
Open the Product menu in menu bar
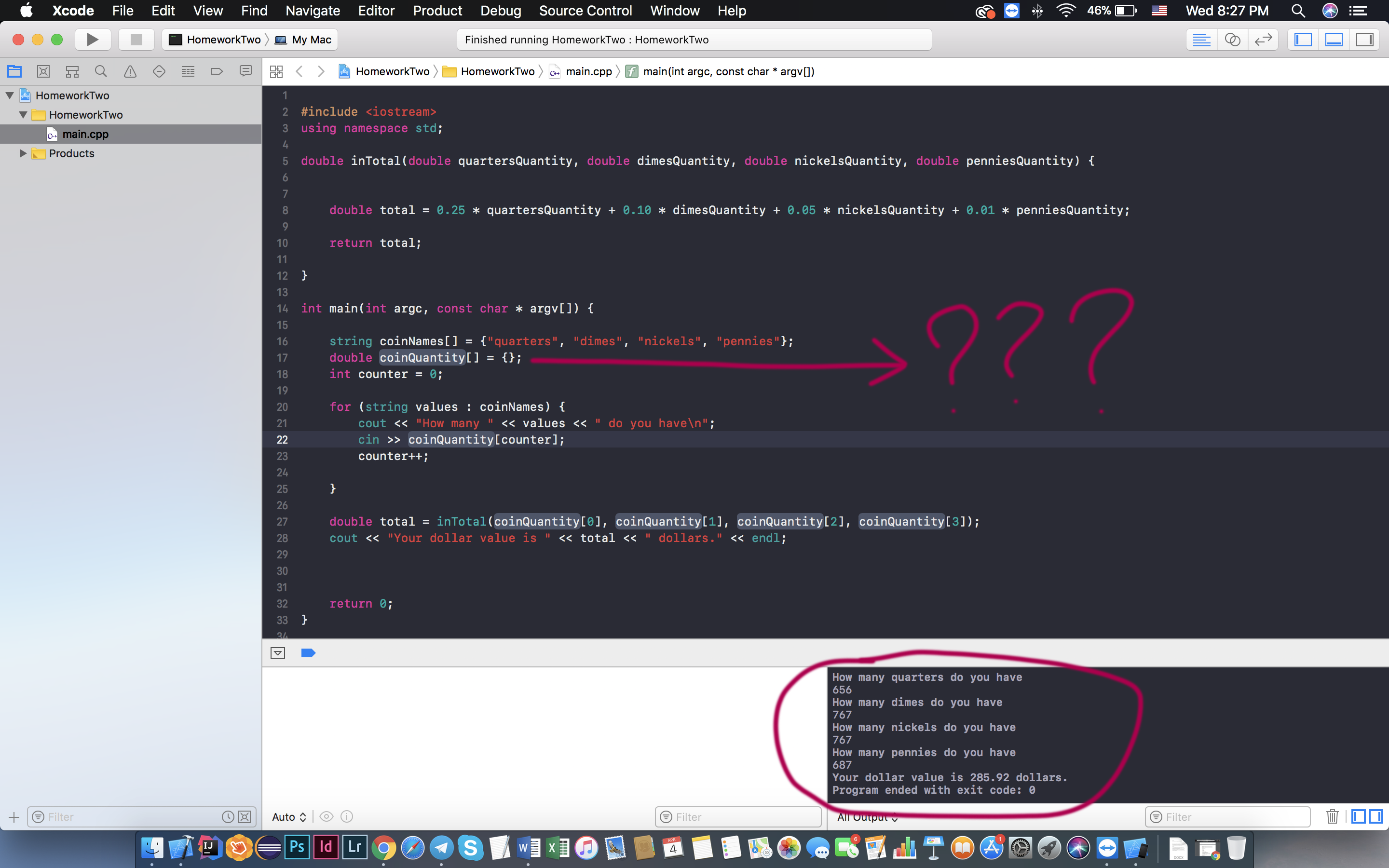click(x=435, y=10)
